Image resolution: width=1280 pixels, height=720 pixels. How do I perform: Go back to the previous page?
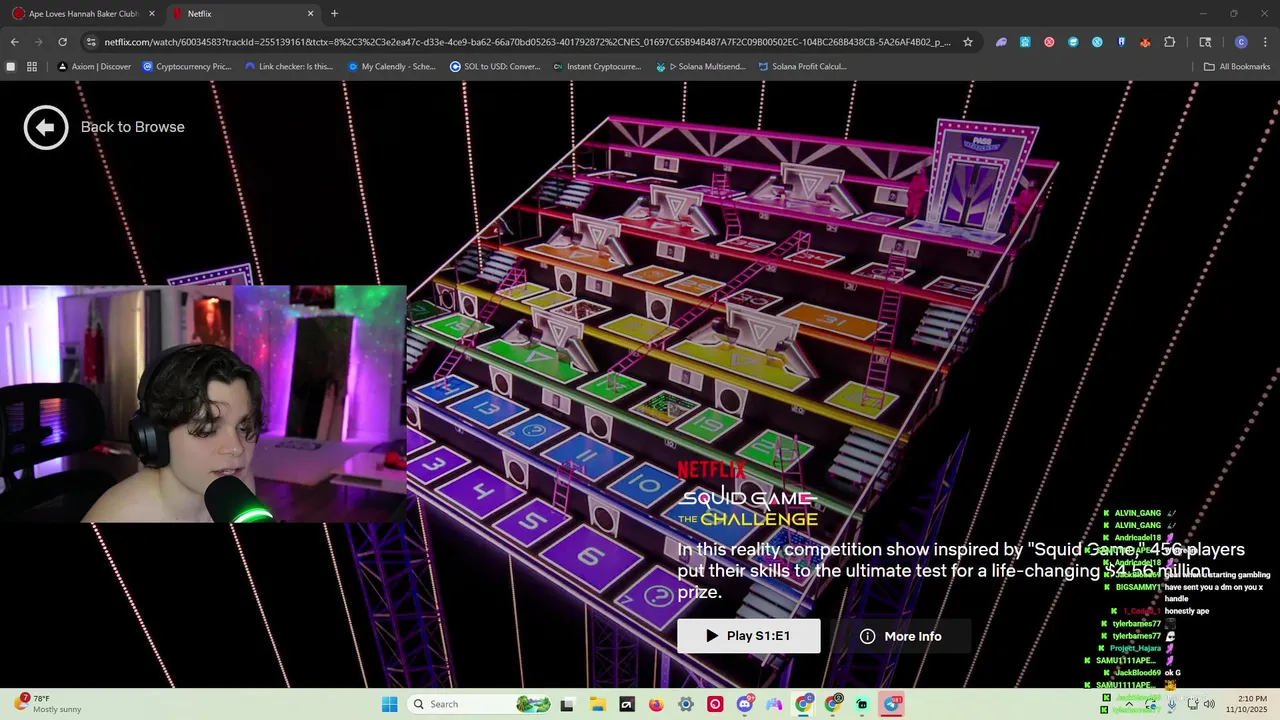[x=14, y=42]
